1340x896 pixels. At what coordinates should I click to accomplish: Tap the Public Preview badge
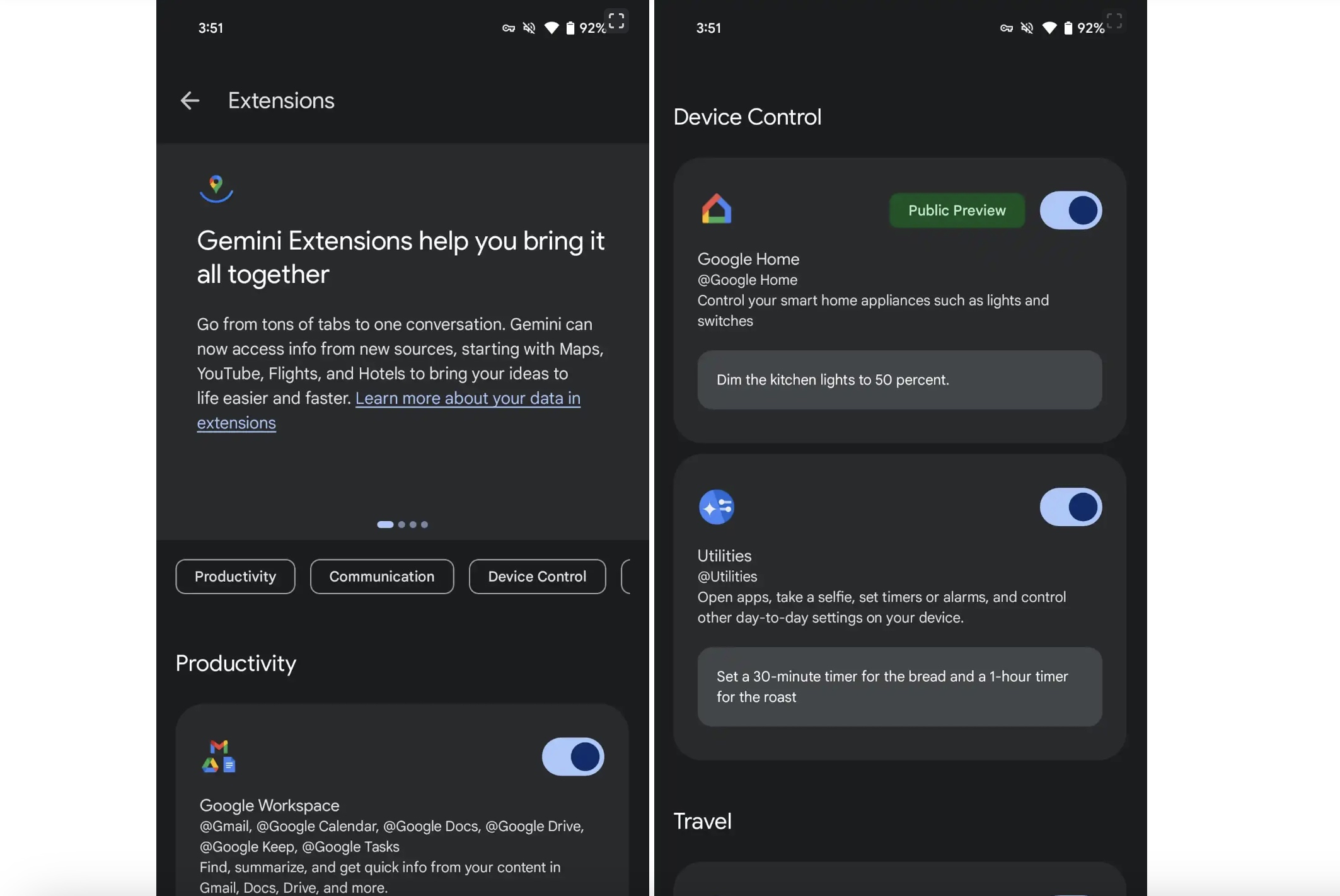click(x=957, y=210)
